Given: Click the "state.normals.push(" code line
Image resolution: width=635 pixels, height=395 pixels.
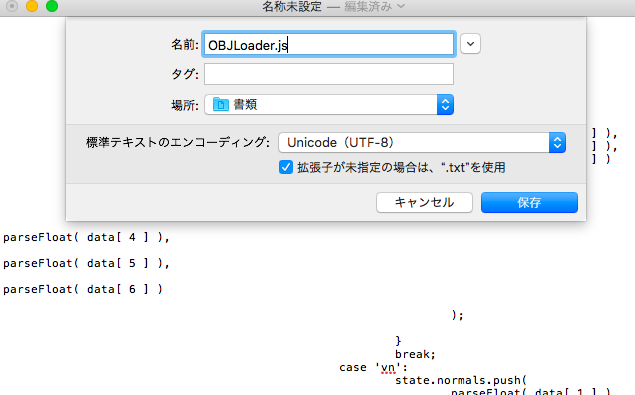Looking at the screenshot, I should (460, 380).
